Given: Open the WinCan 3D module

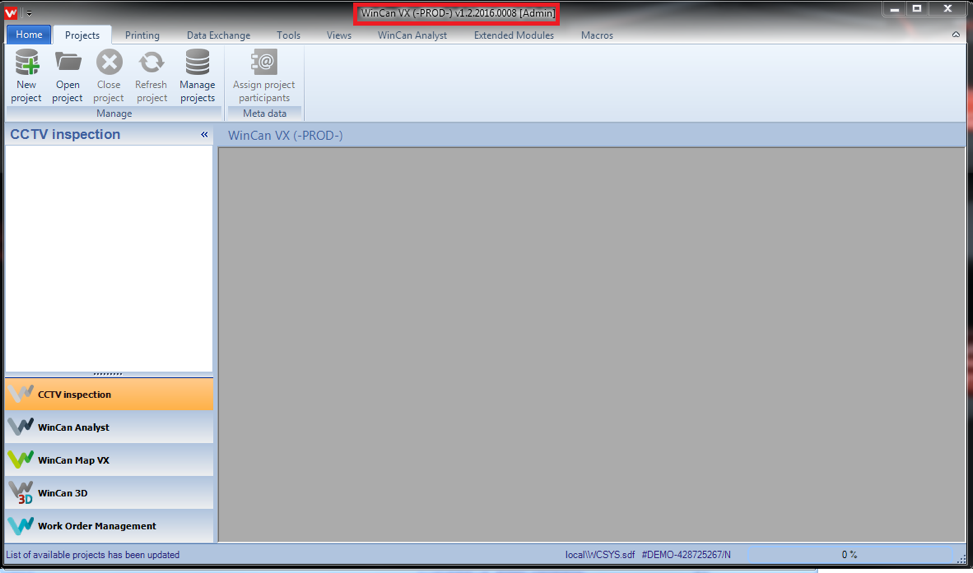Looking at the screenshot, I should point(109,493).
